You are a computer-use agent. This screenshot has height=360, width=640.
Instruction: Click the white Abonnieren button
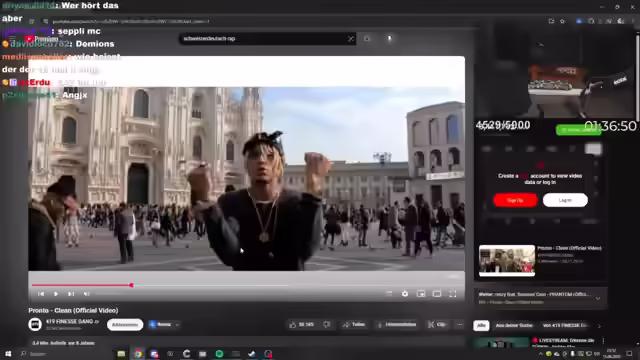[125, 325]
